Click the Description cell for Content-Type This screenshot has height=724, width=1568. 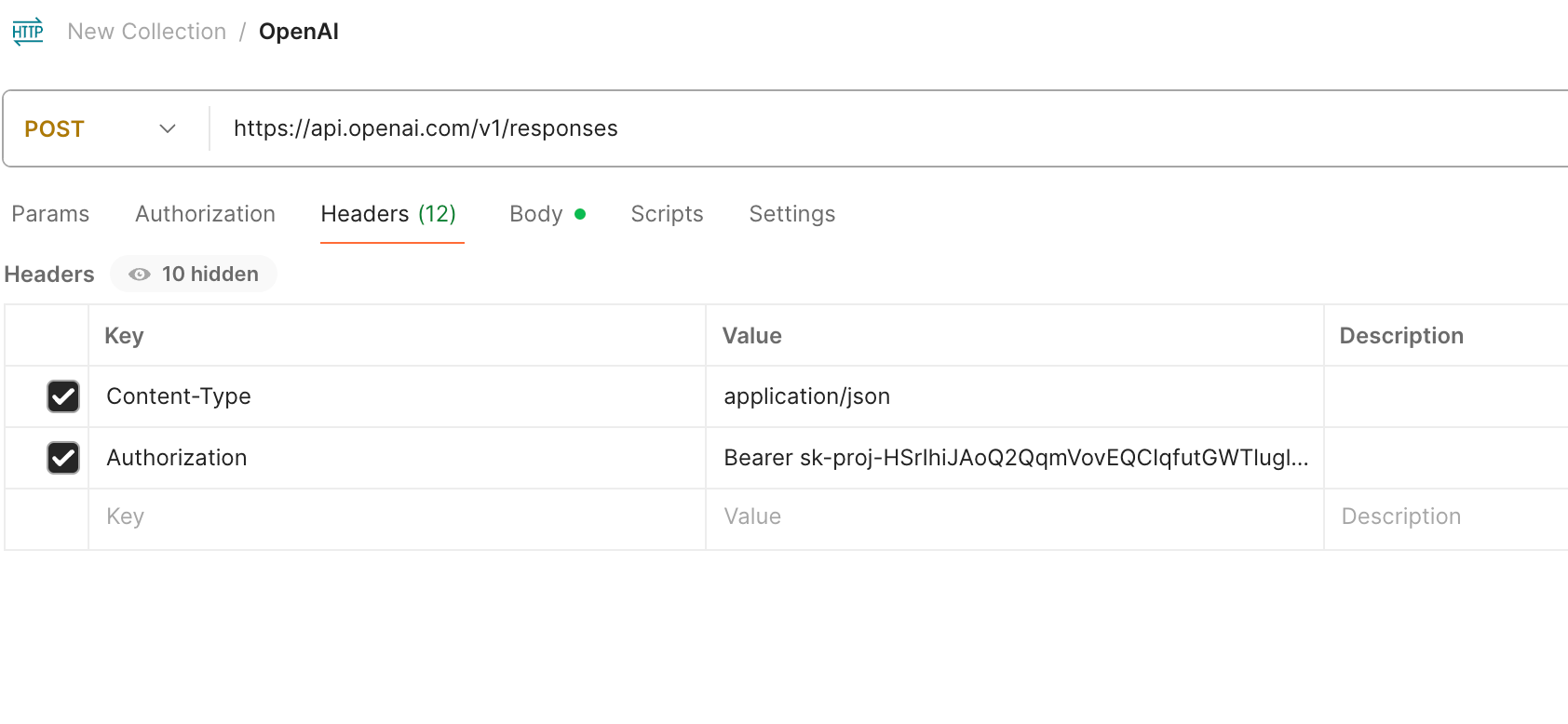tap(1446, 396)
